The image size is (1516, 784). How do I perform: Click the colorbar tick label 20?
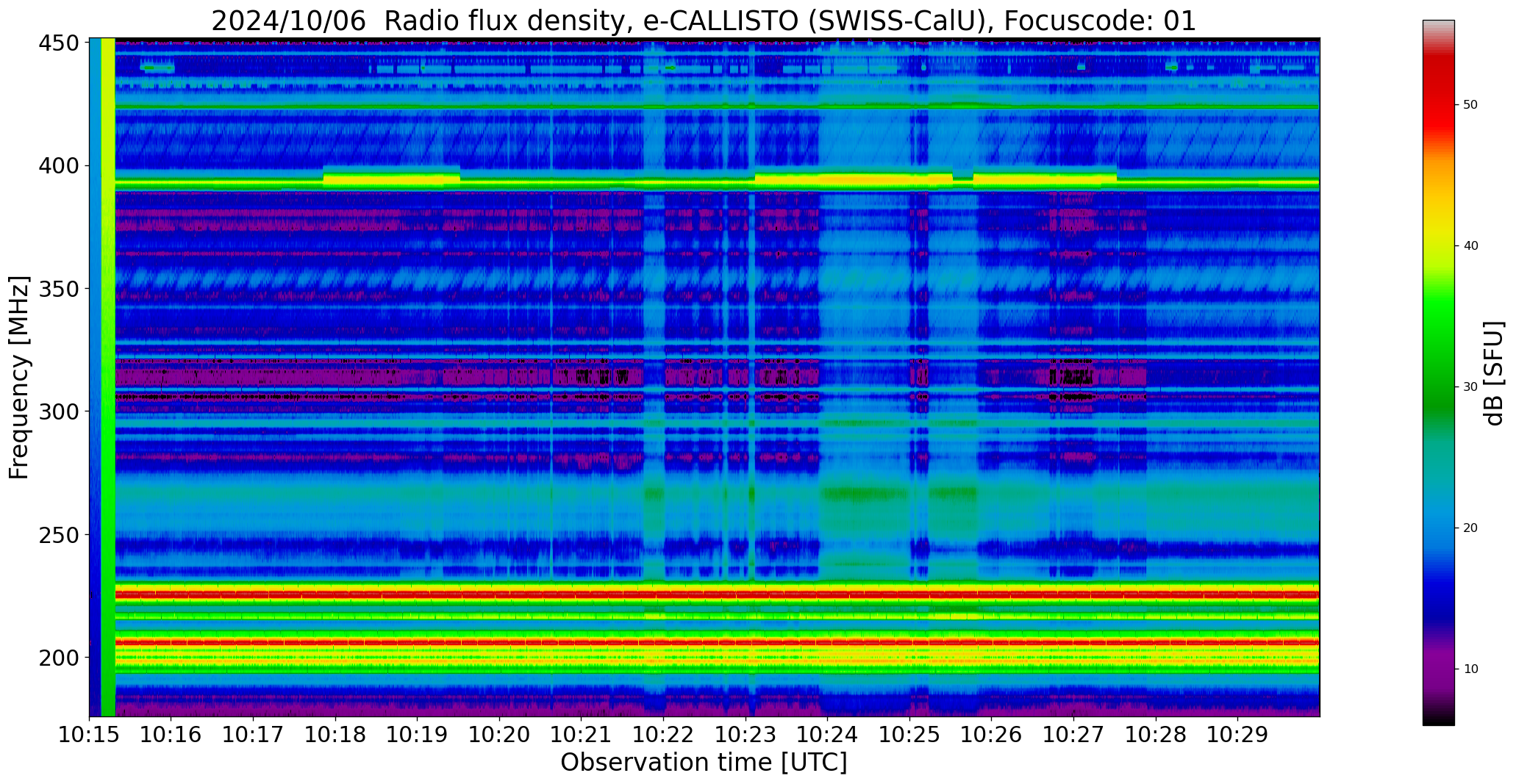pos(1470,528)
